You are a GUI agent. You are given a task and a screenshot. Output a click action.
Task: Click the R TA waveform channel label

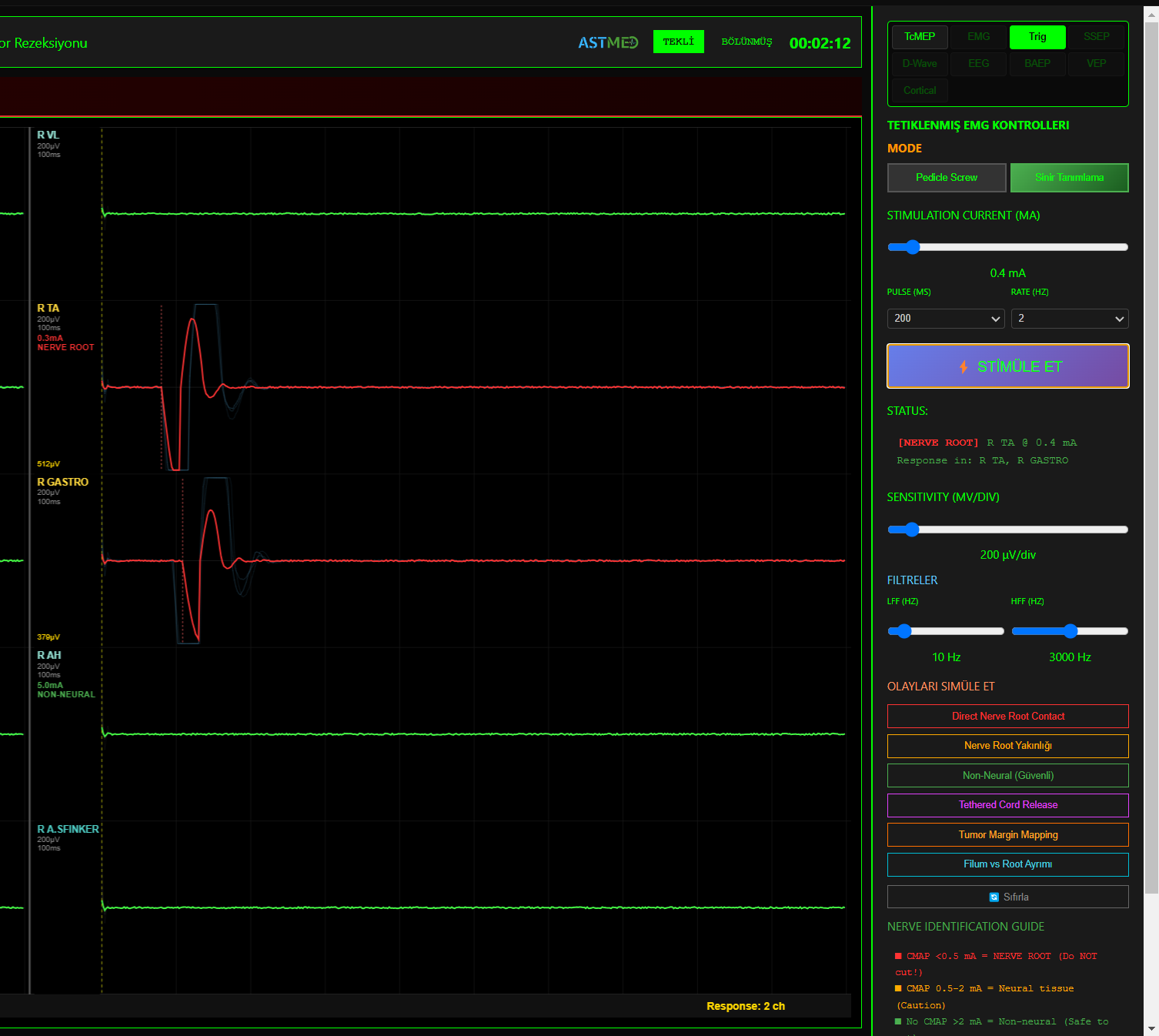tap(48, 308)
